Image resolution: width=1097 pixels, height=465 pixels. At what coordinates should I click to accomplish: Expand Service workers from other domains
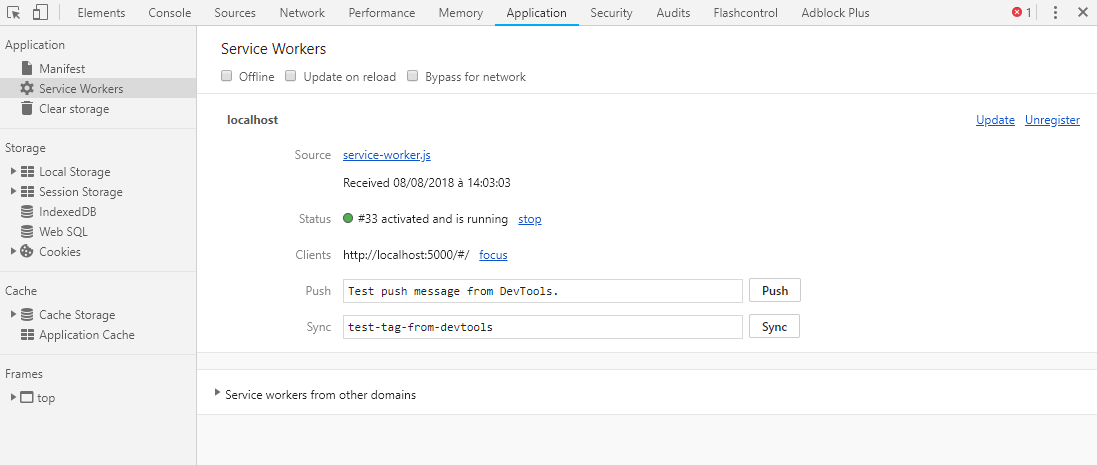[x=218, y=394]
